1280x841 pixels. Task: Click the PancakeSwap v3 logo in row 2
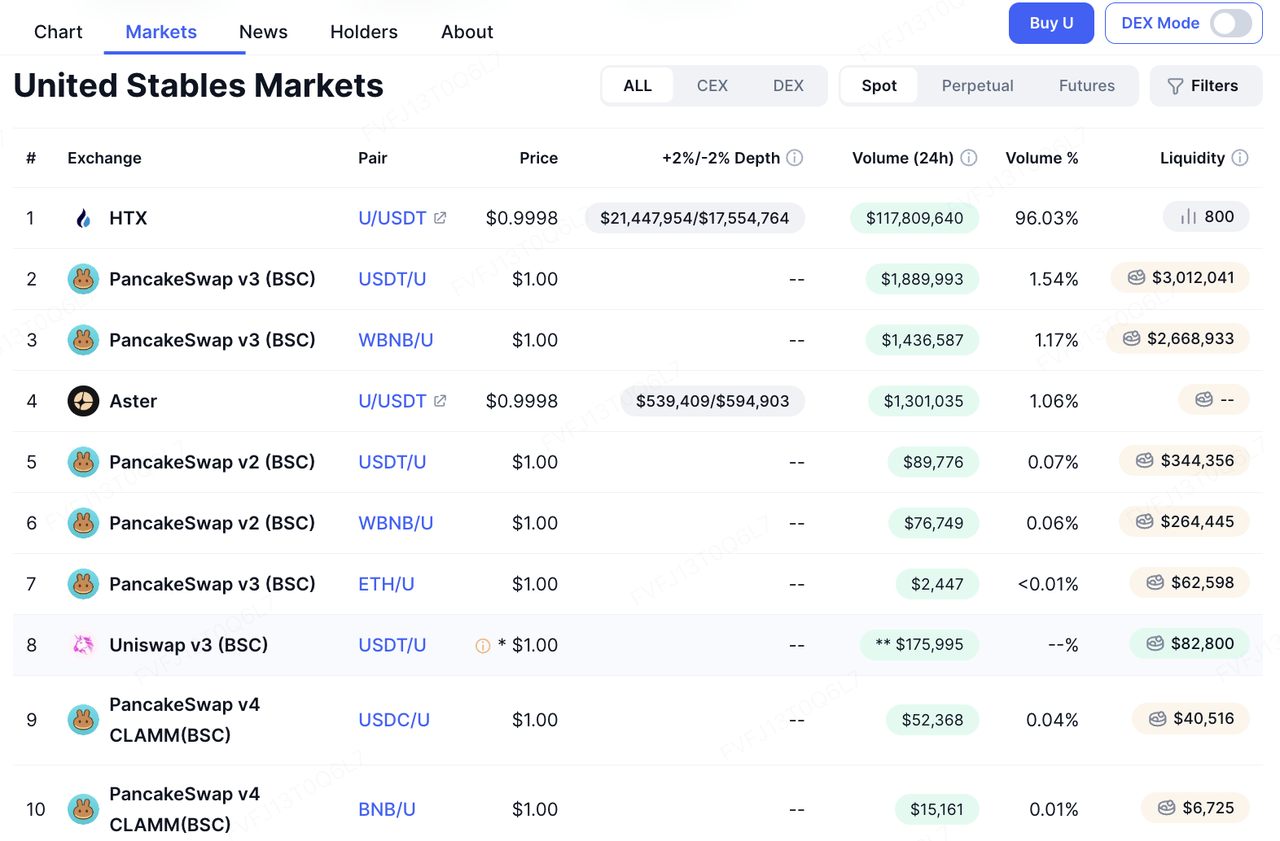tap(83, 279)
